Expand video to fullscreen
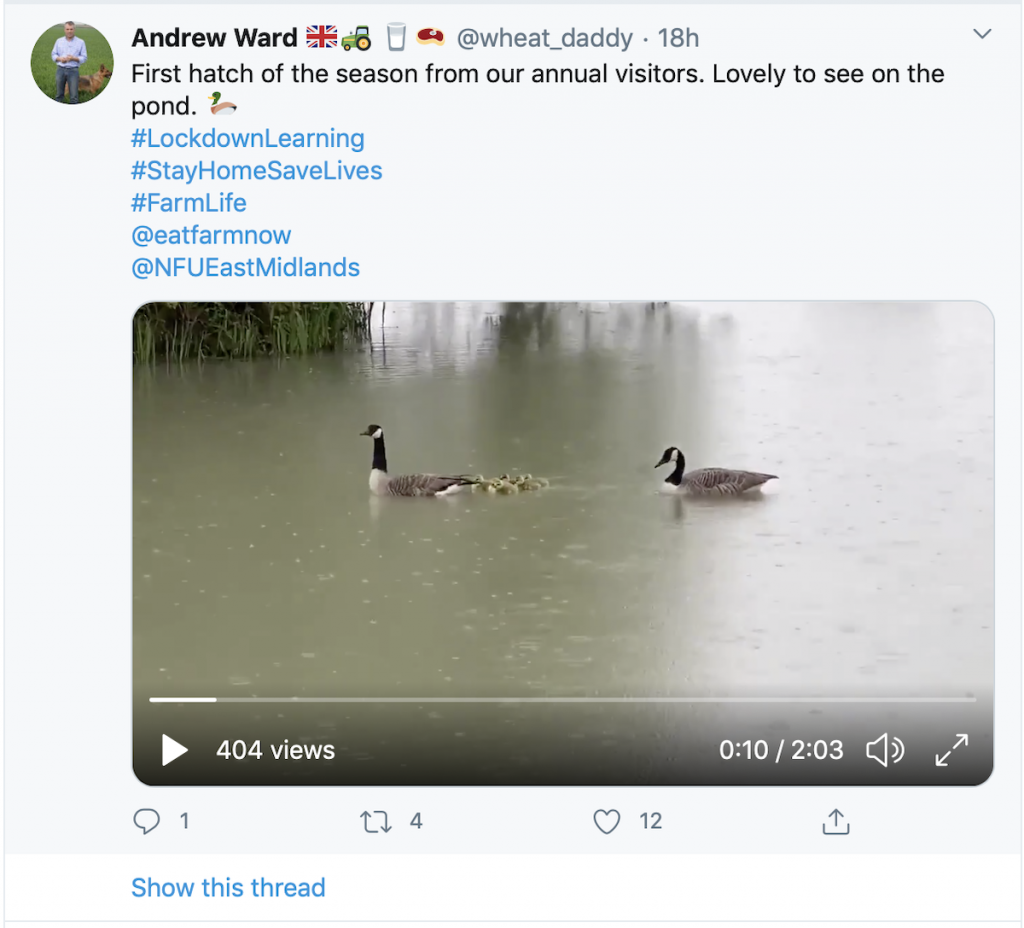The width and height of the screenshot is (1024, 928). (951, 750)
